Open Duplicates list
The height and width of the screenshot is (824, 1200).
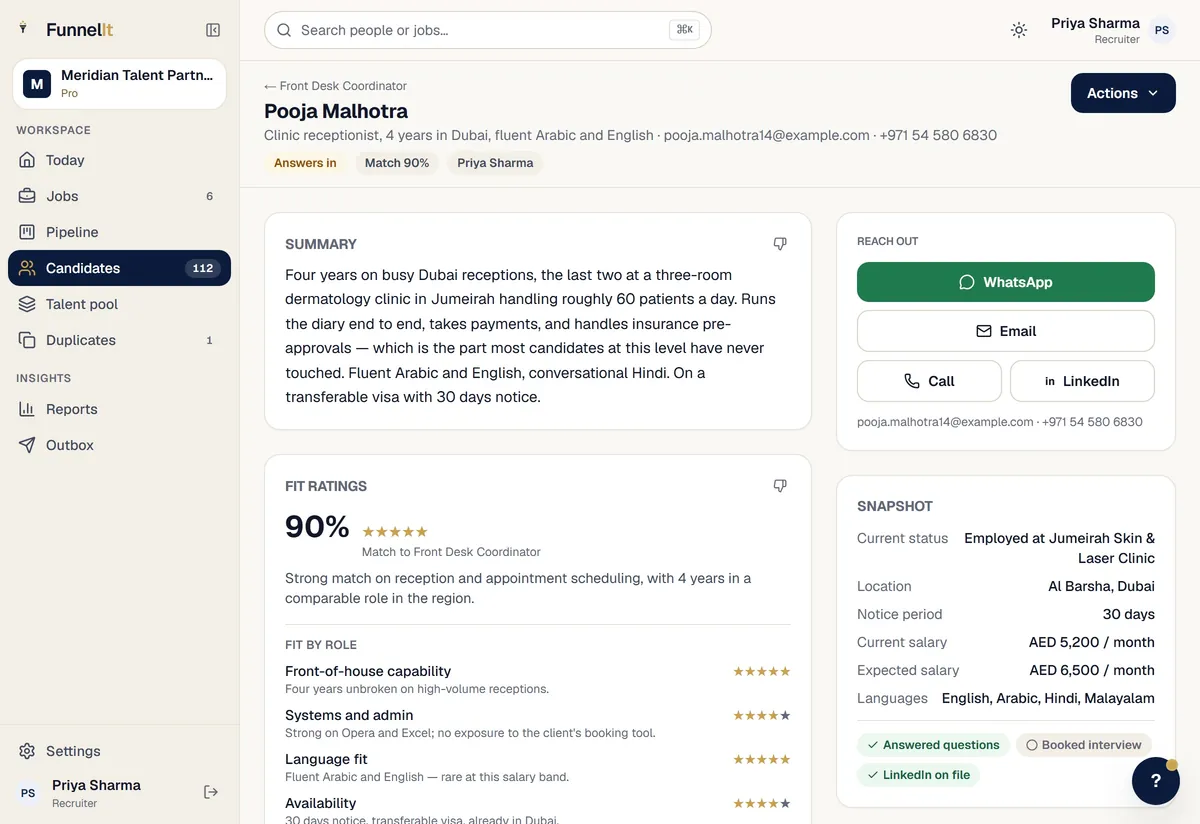coord(119,340)
